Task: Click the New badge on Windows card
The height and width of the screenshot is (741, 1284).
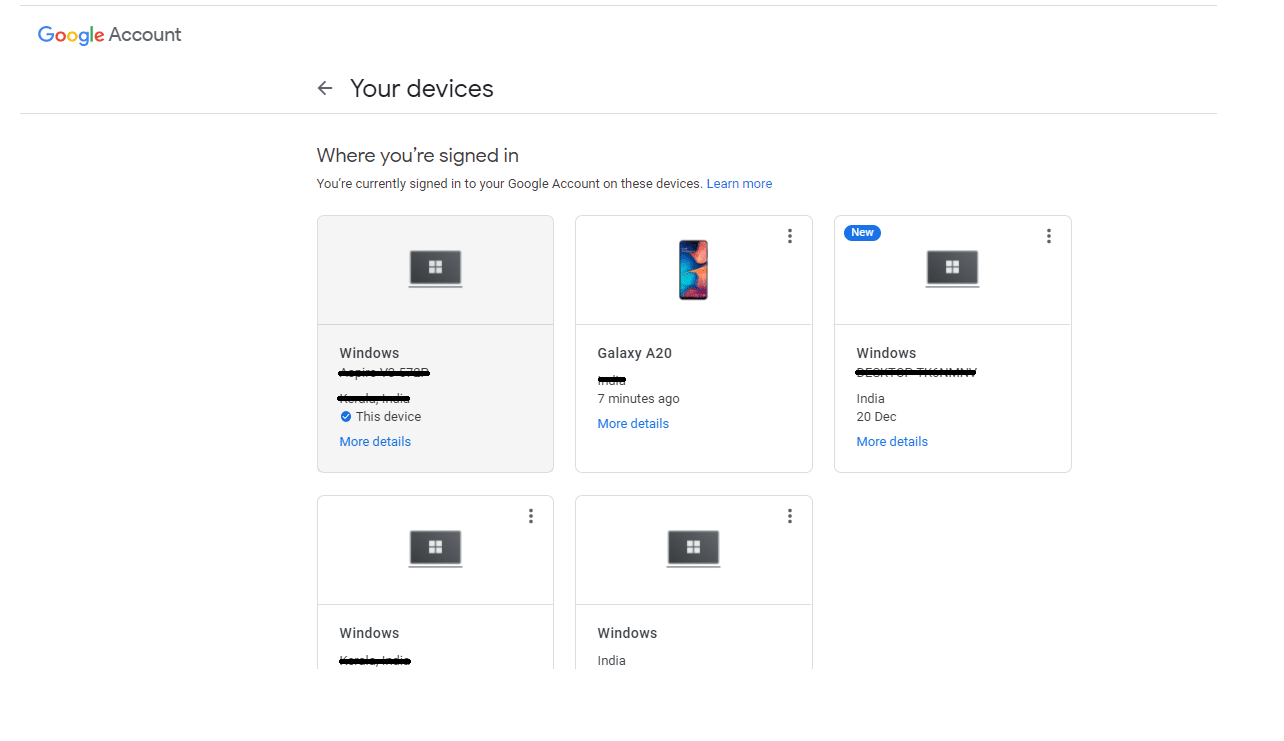Action: point(862,233)
